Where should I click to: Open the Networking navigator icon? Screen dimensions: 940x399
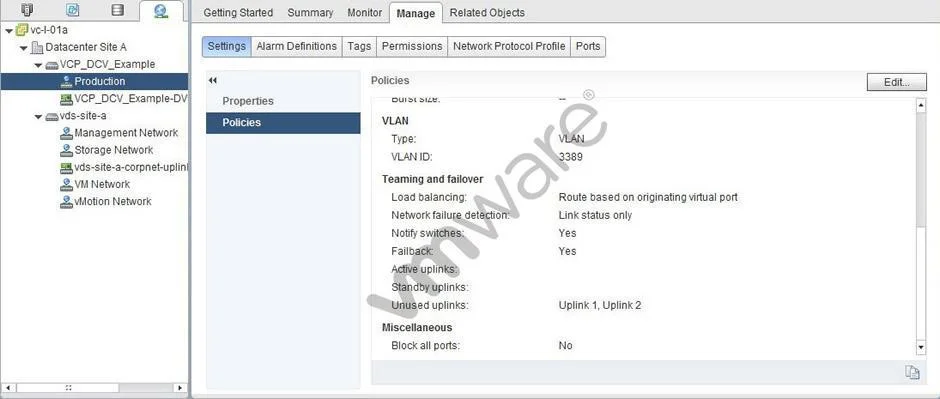161,10
